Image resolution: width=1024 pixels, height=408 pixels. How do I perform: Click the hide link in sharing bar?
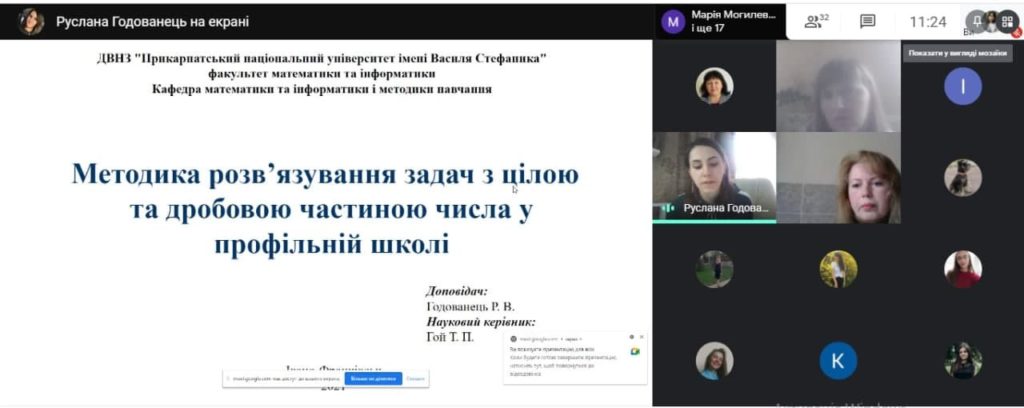415,378
